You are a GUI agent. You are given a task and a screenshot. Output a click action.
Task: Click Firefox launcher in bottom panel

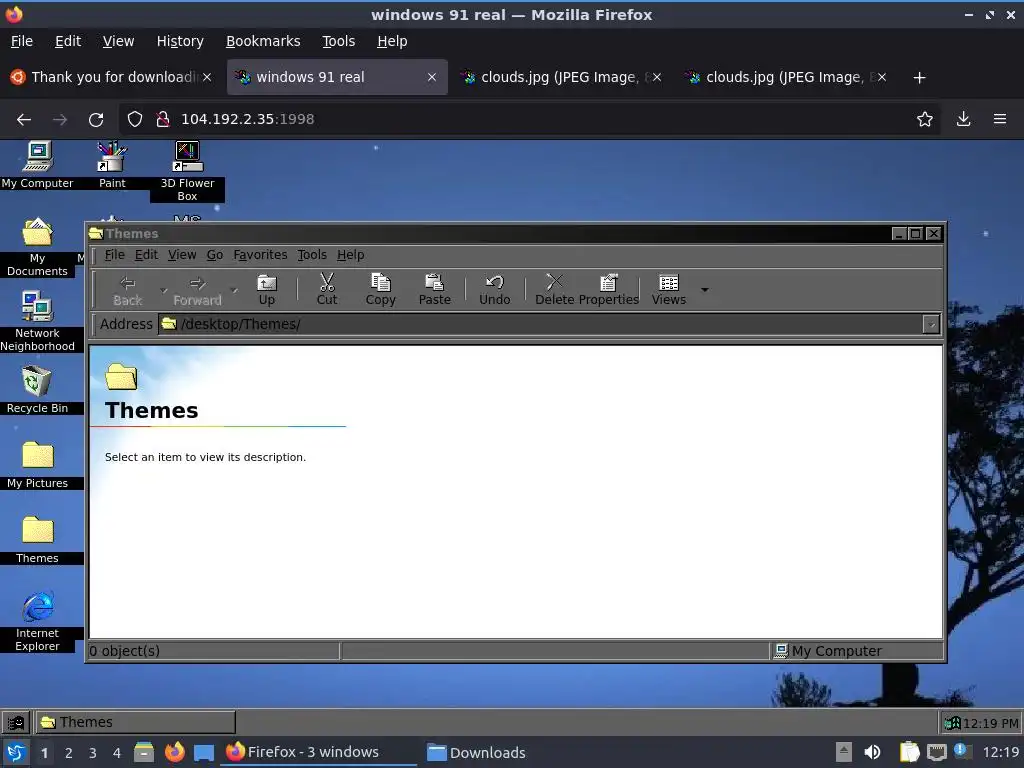(174, 752)
